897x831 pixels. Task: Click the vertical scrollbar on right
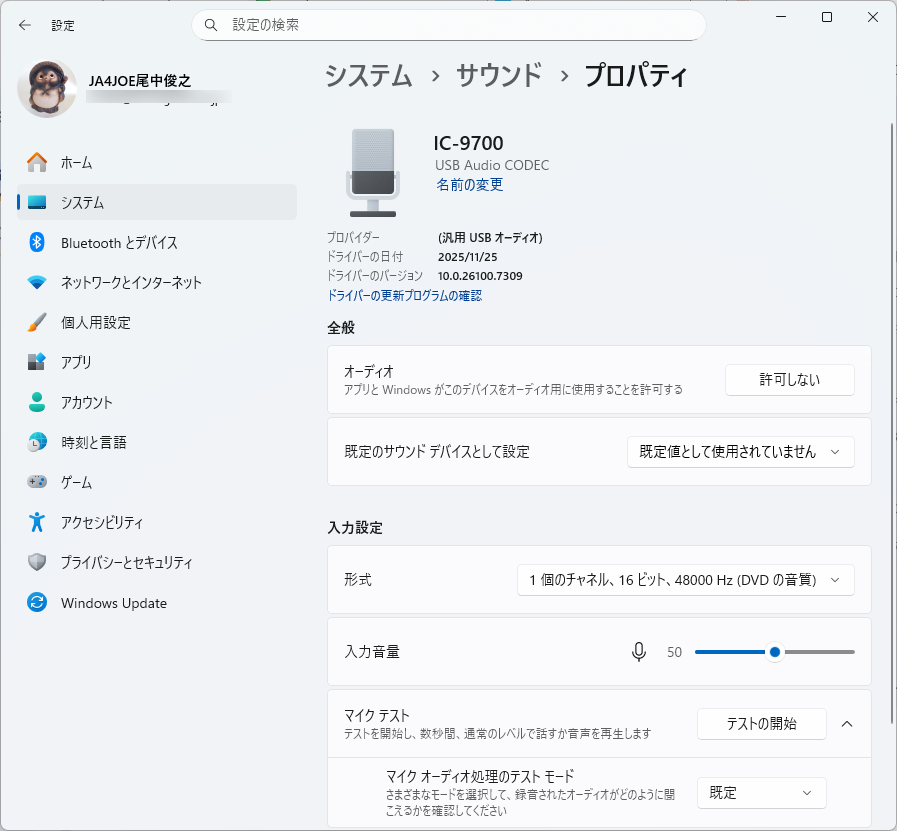coord(891,423)
